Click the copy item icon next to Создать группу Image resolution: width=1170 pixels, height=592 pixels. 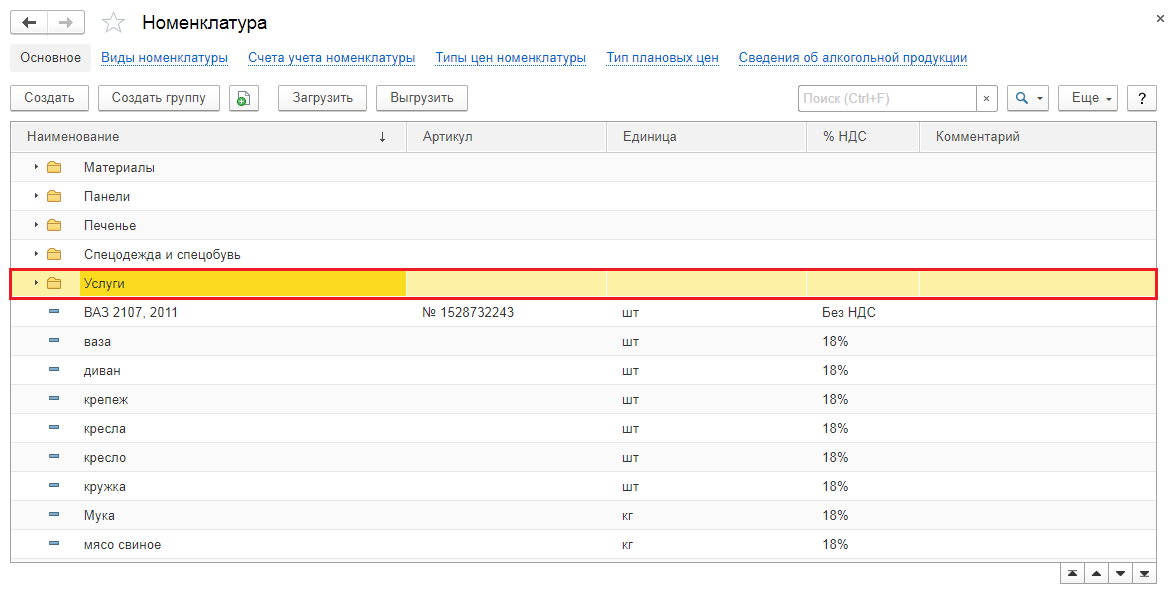click(x=244, y=98)
